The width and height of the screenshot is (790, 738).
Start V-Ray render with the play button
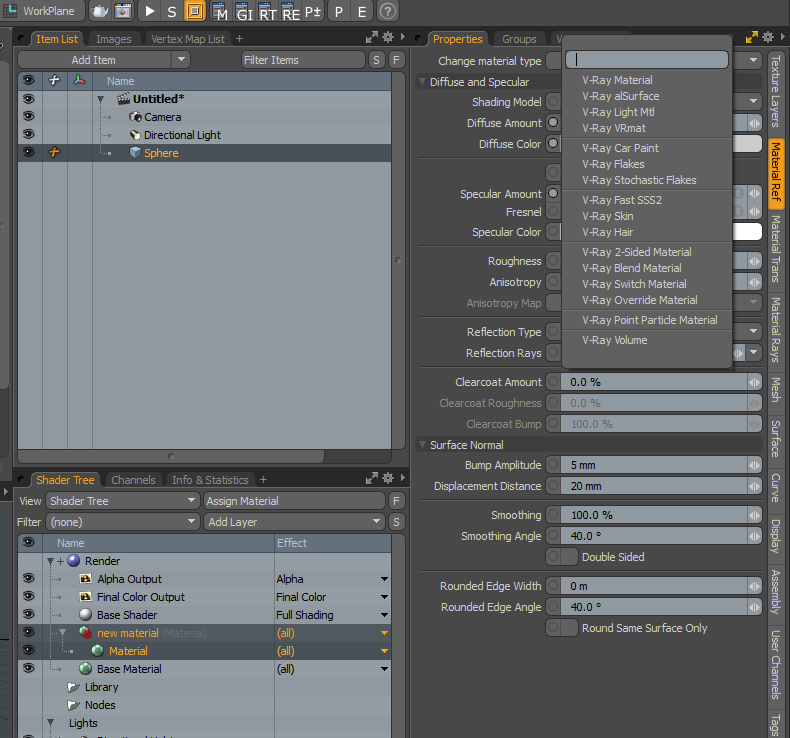150,11
